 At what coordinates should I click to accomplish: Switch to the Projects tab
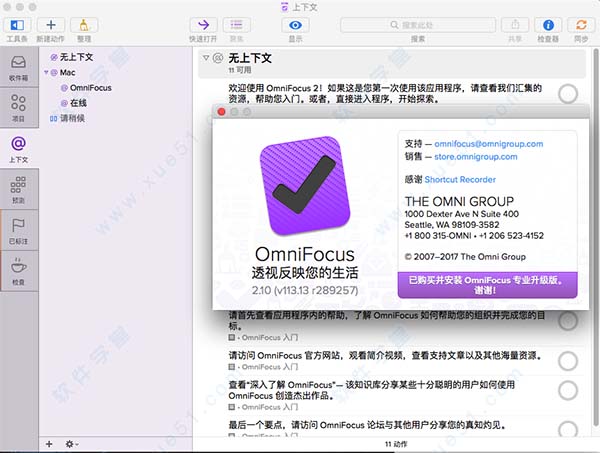point(19,108)
